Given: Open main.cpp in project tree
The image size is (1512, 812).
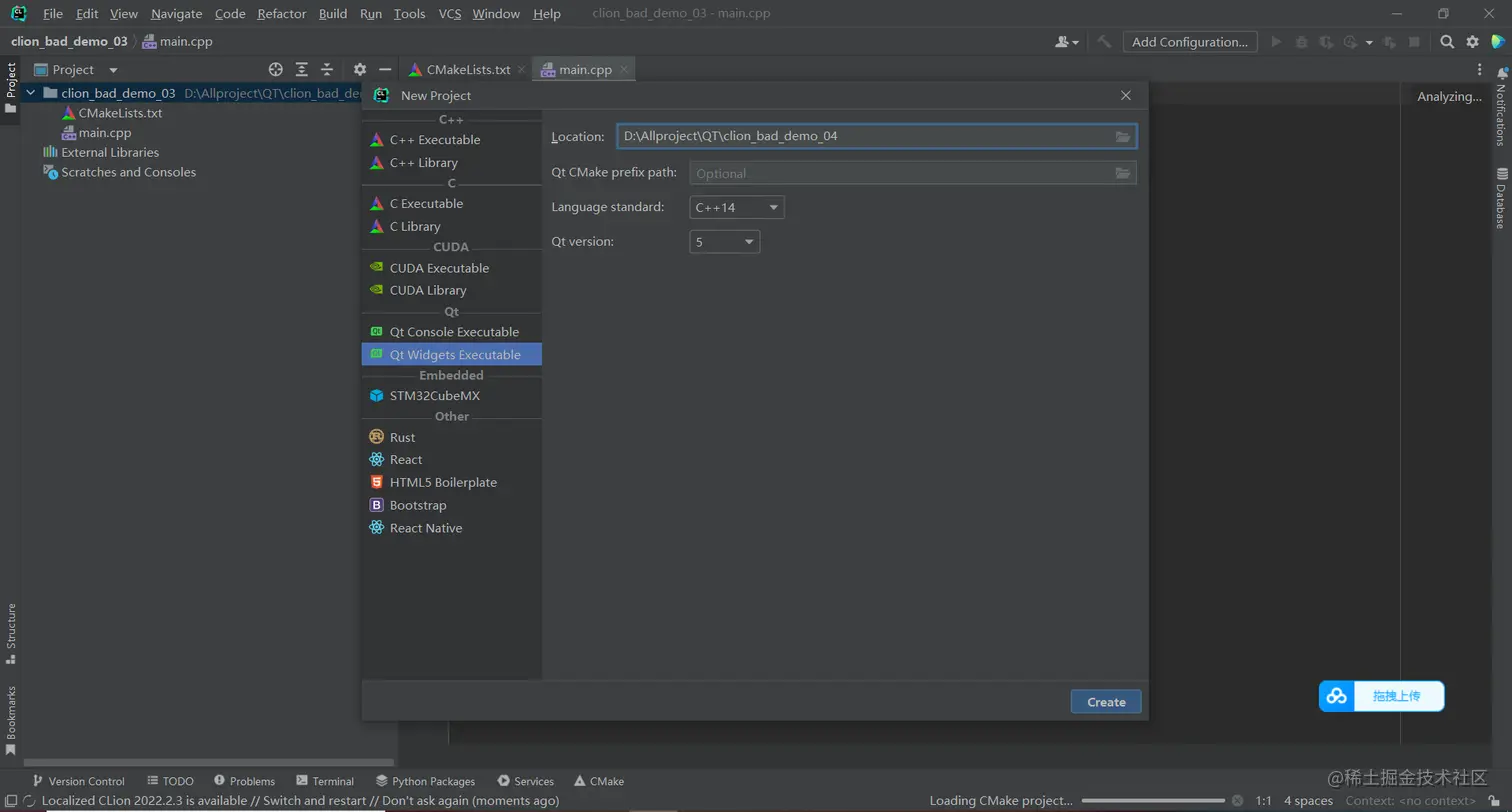Looking at the screenshot, I should [96, 133].
